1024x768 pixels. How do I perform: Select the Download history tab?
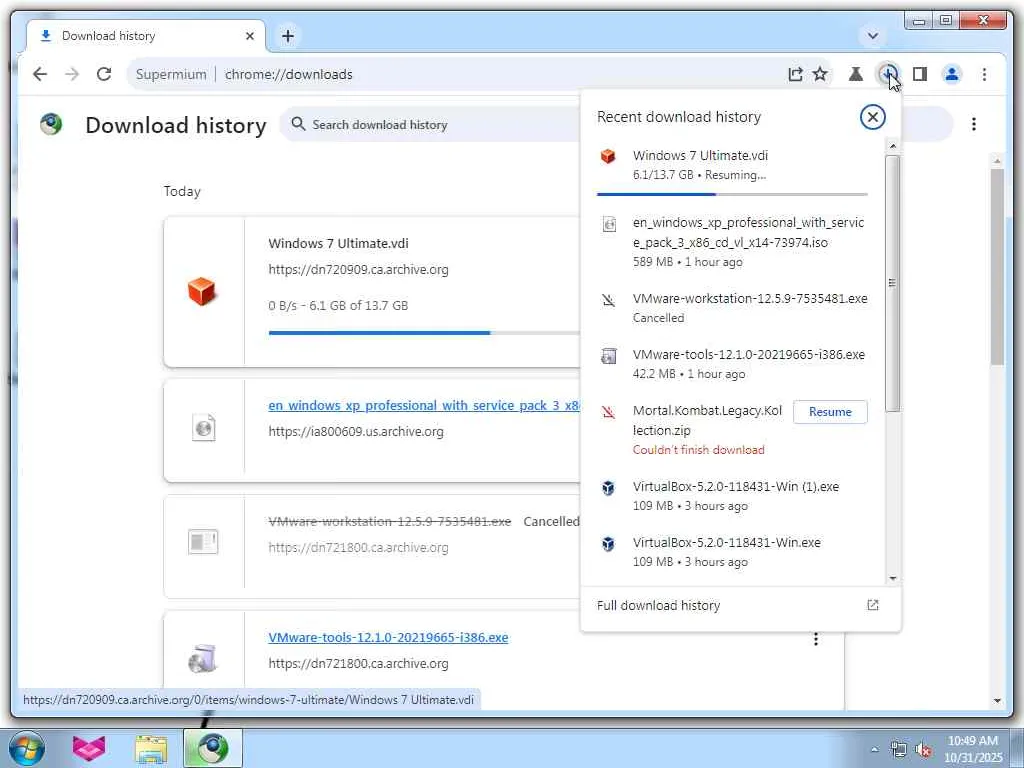coord(146,36)
